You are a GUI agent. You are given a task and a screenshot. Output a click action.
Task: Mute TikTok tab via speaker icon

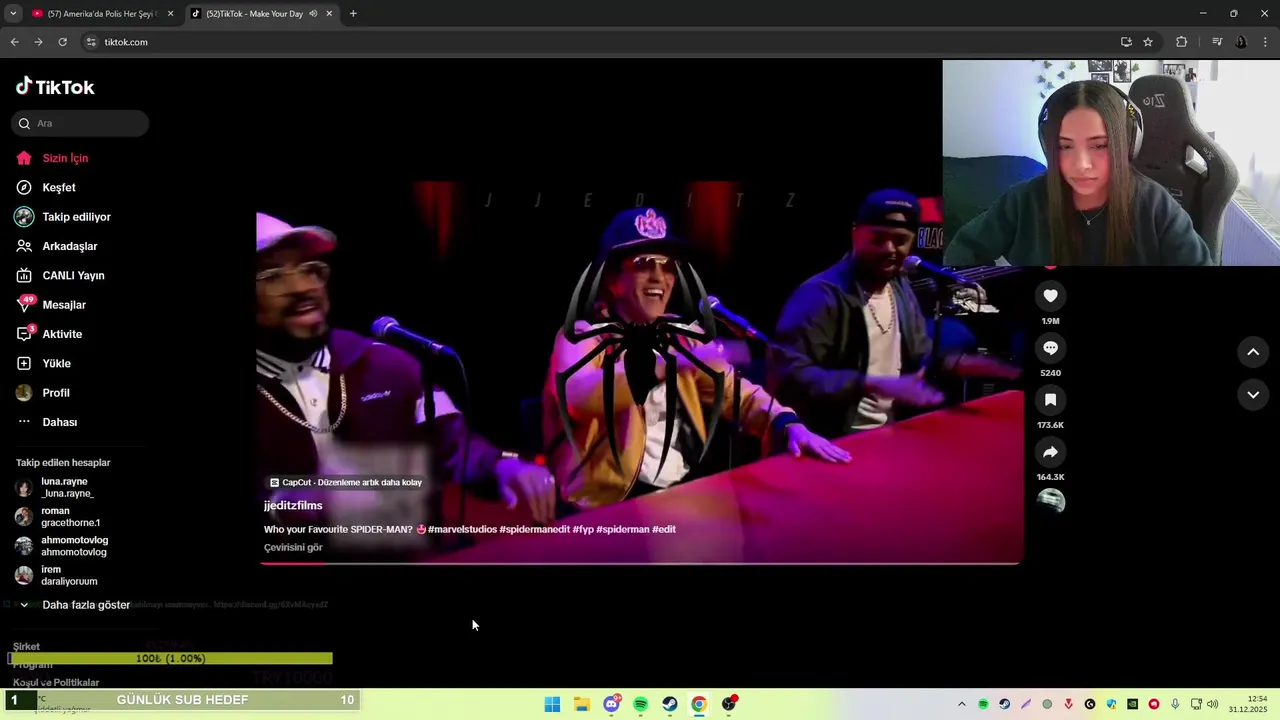click(313, 14)
